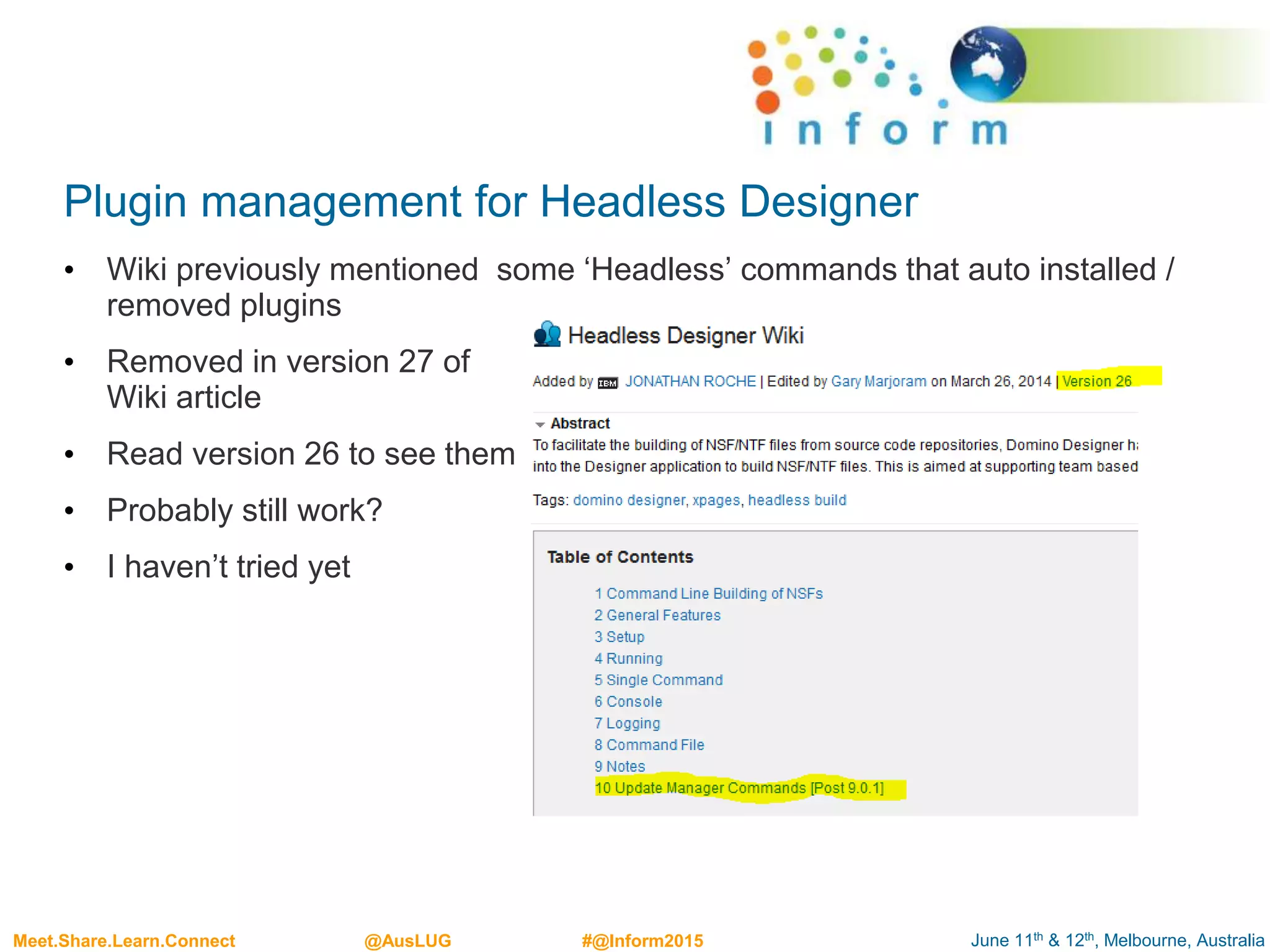Image resolution: width=1270 pixels, height=952 pixels.
Task: Select the headless build tag
Action: 797,500
